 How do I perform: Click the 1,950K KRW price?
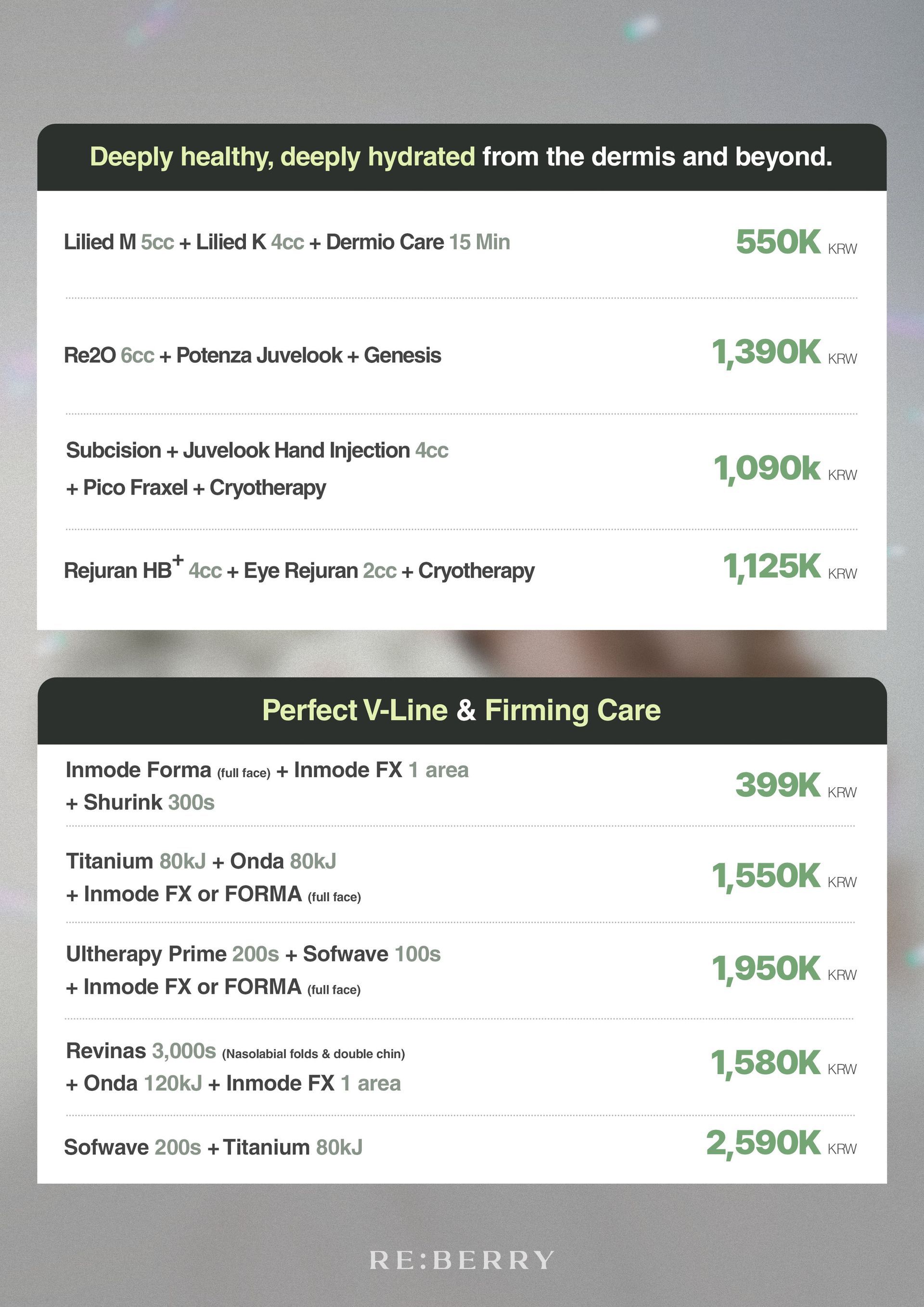click(783, 969)
